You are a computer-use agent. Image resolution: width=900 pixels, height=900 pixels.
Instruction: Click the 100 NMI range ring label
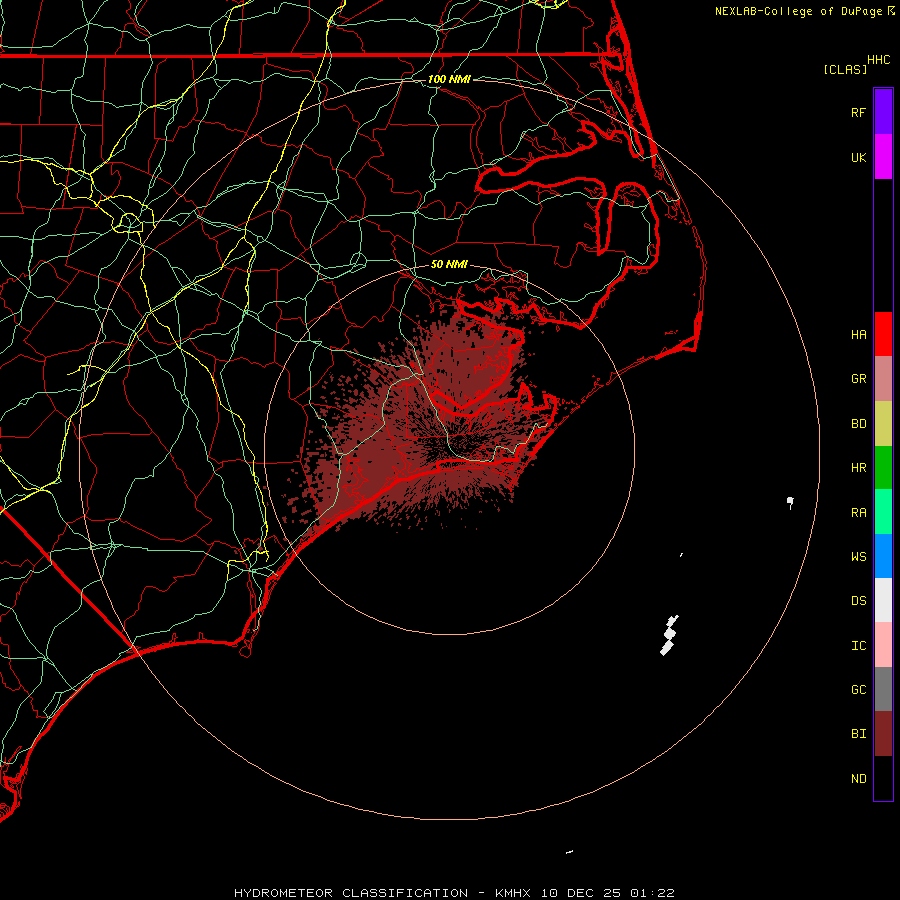click(x=449, y=79)
